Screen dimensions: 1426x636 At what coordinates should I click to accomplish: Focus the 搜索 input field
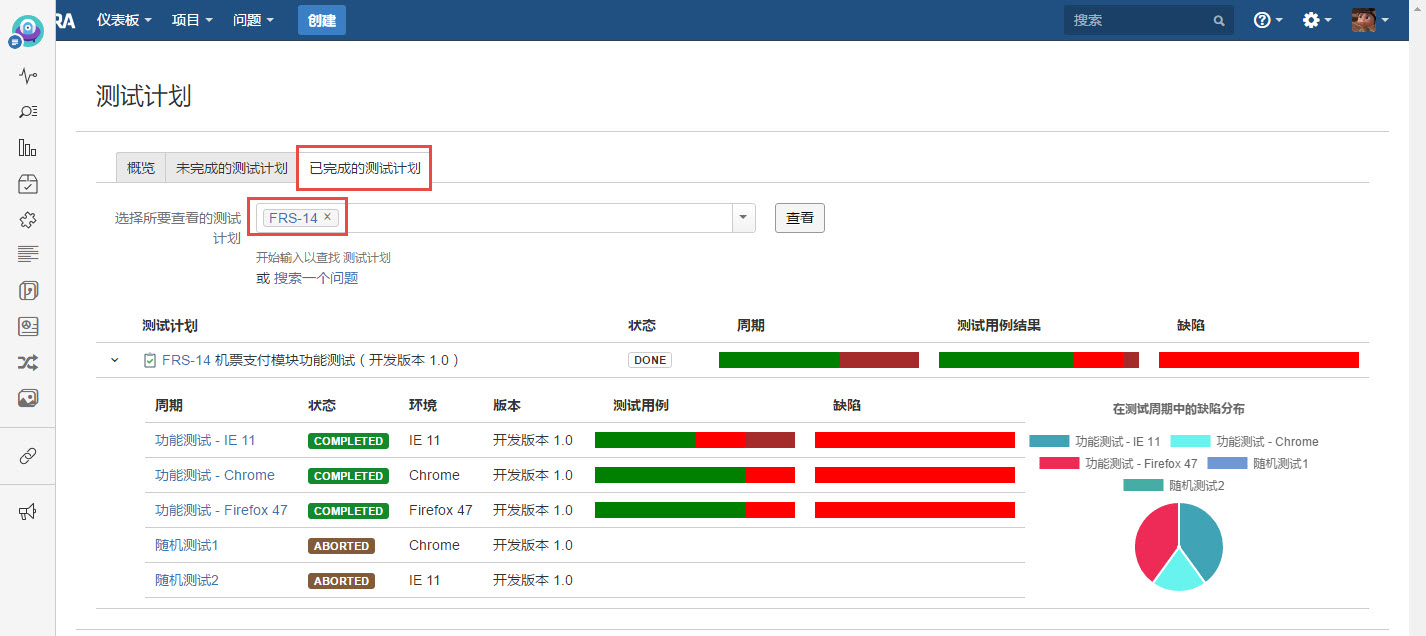tap(1149, 20)
